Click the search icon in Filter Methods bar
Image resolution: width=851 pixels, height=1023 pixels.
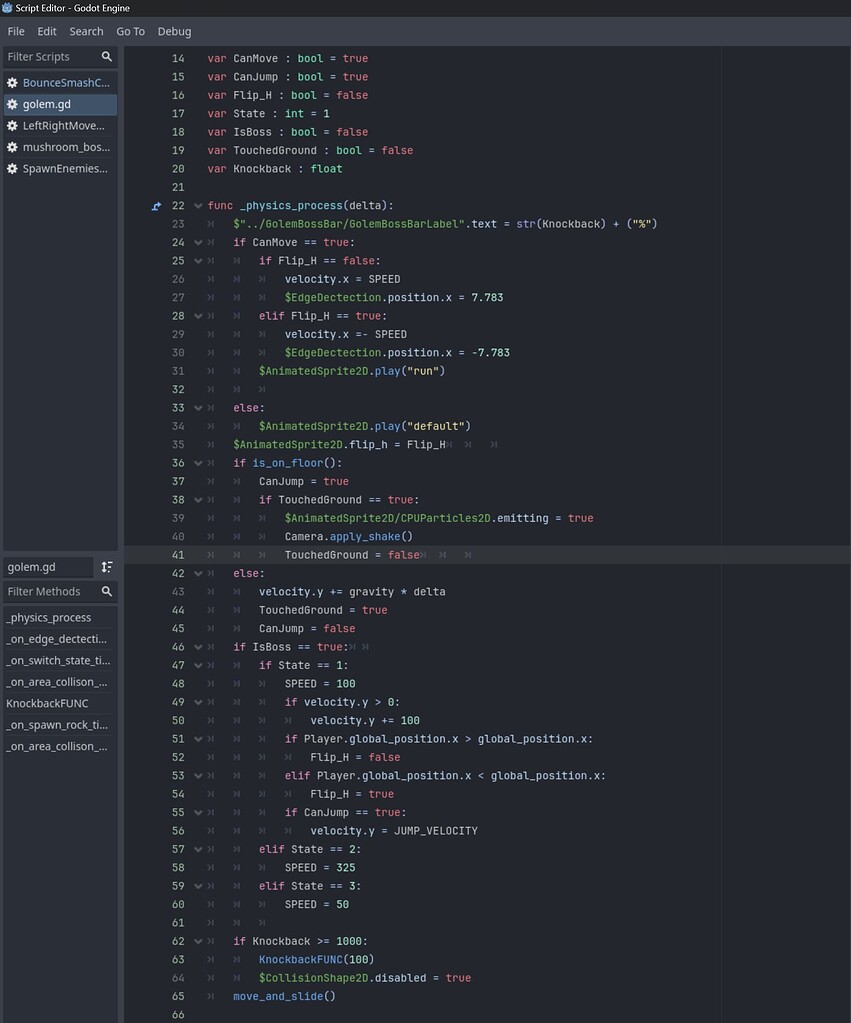pos(107,592)
